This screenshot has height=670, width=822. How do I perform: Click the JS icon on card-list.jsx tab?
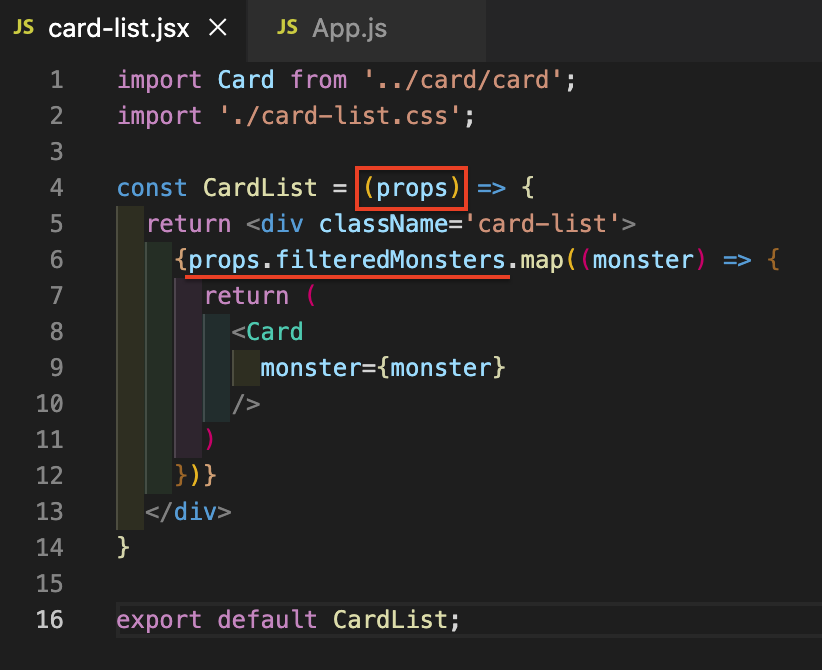click(x=24, y=27)
